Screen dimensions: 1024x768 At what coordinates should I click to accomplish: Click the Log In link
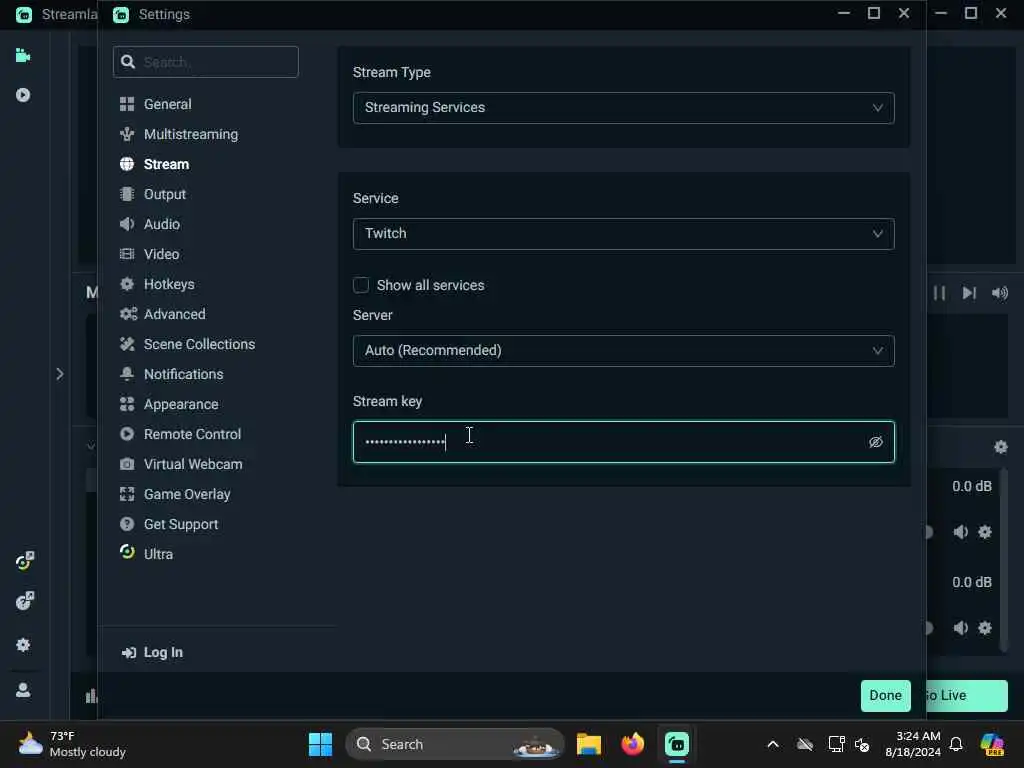pos(152,653)
